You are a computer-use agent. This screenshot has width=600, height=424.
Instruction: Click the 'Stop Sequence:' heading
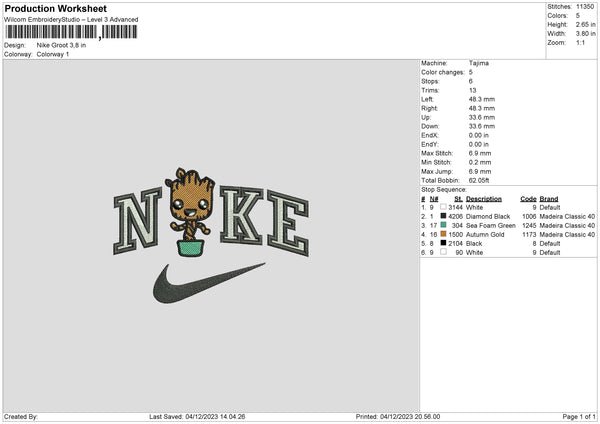[x=444, y=190]
